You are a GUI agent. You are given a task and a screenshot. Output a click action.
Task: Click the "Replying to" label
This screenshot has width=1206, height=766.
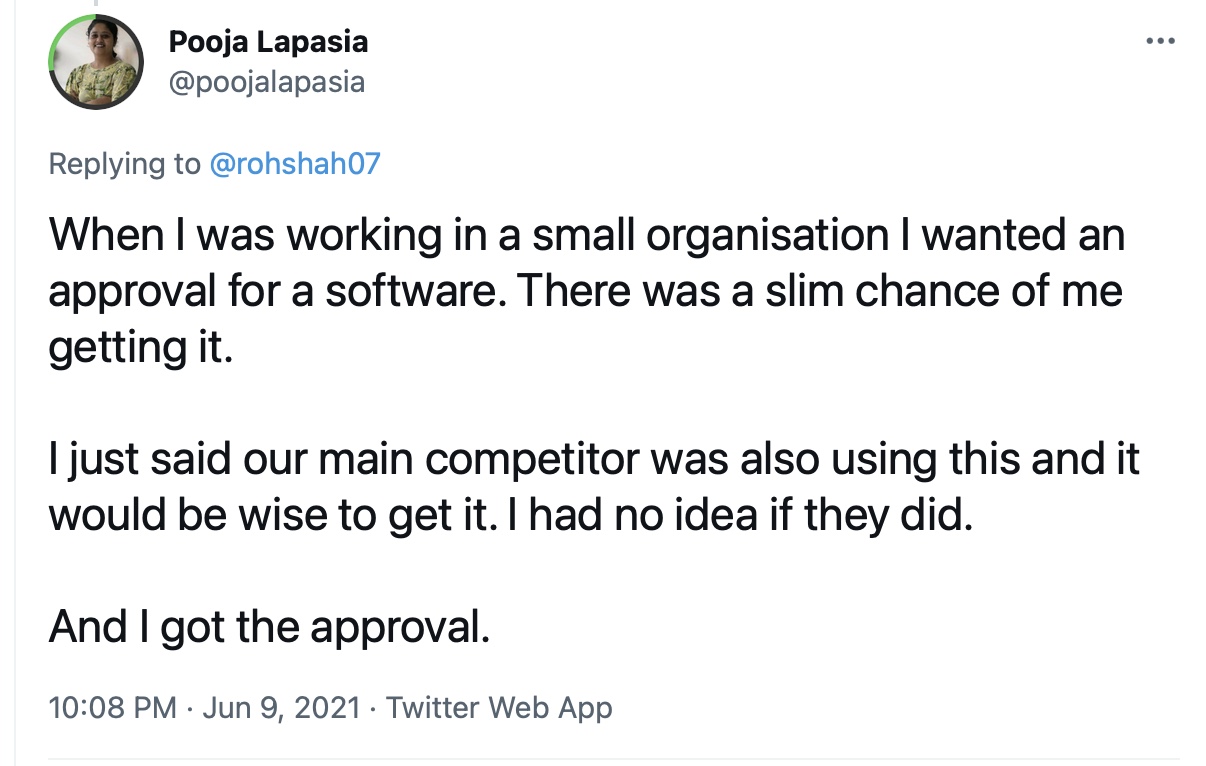125,164
